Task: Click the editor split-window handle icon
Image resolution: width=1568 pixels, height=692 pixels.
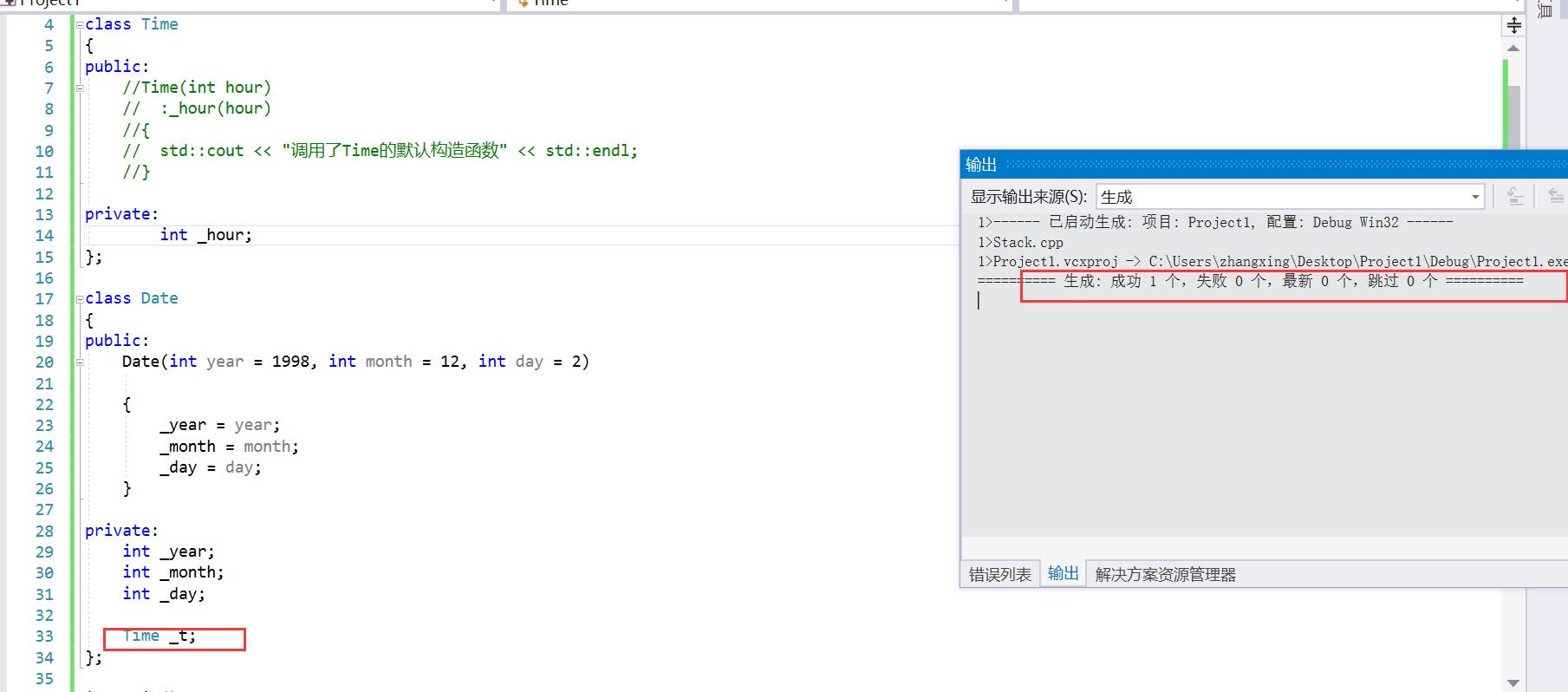Action: coord(1513,25)
